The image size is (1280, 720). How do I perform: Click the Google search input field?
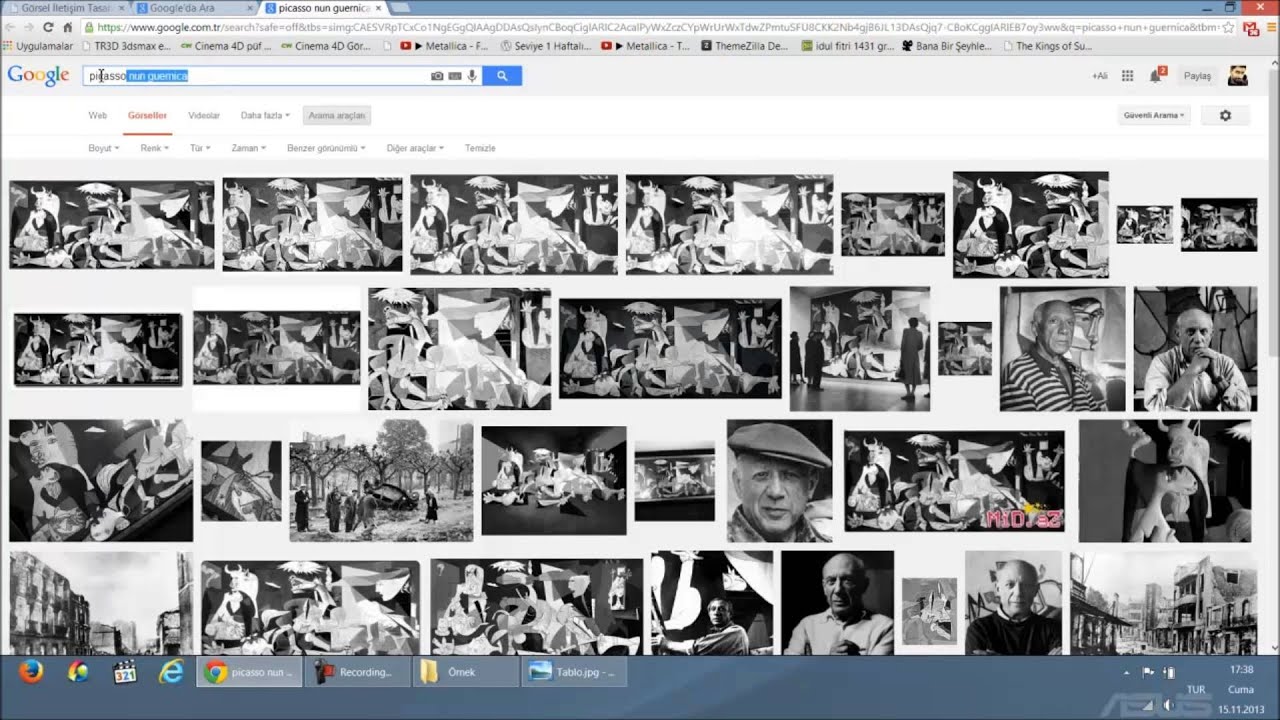click(255, 76)
